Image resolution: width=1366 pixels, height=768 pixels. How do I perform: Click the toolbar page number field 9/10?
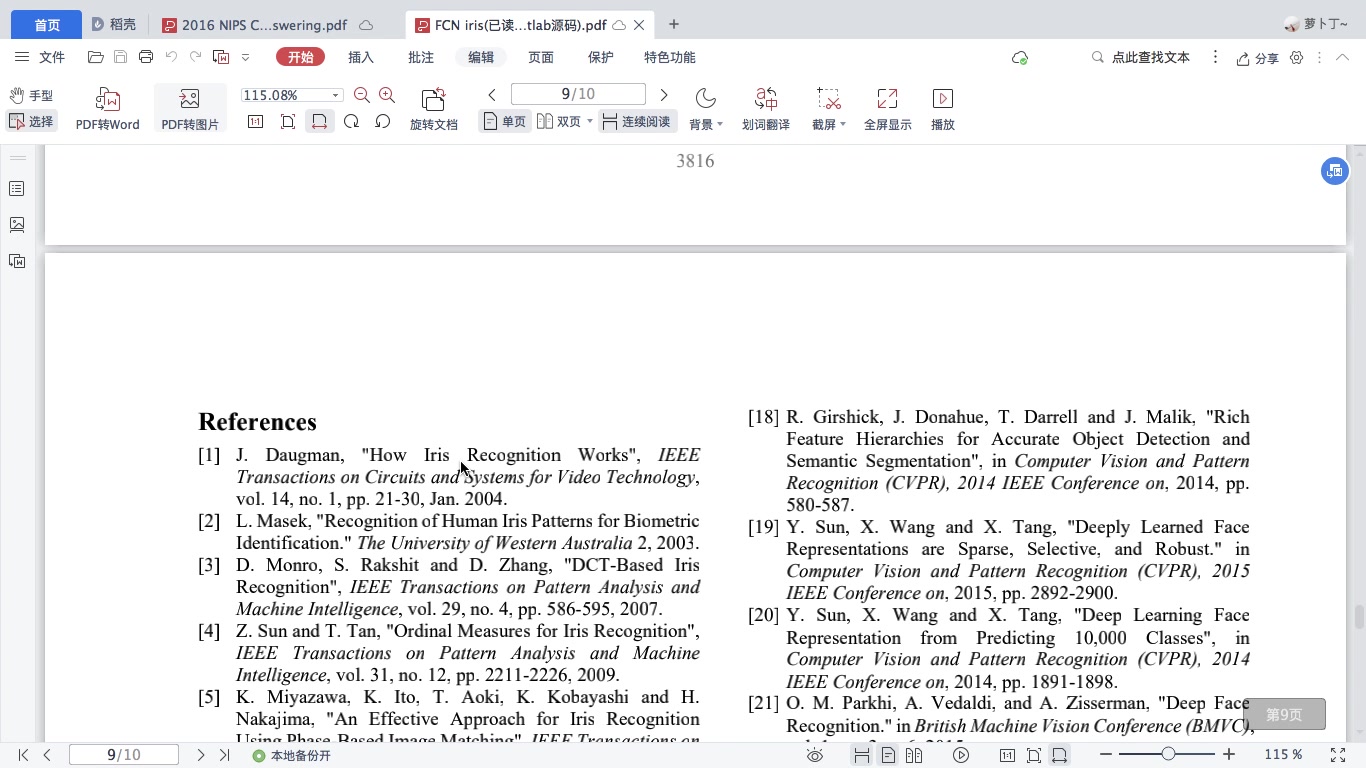coord(578,94)
